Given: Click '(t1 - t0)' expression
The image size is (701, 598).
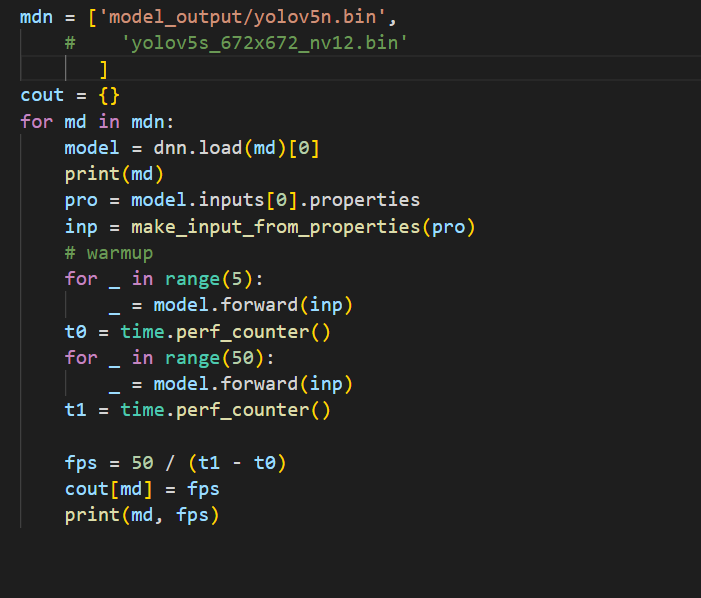Looking at the screenshot, I should (237, 463).
